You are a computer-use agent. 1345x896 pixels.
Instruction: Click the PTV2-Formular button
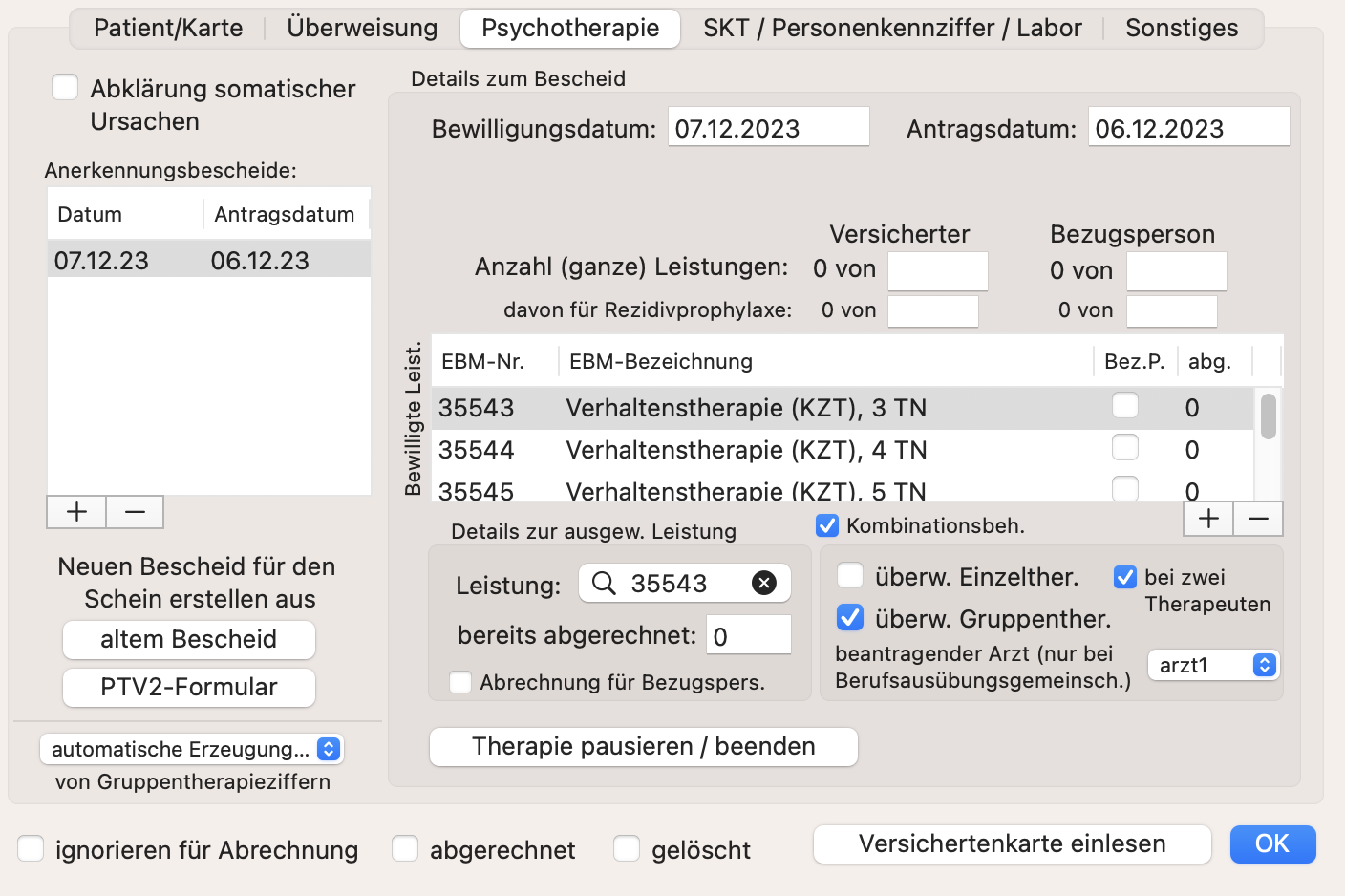pos(189,687)
